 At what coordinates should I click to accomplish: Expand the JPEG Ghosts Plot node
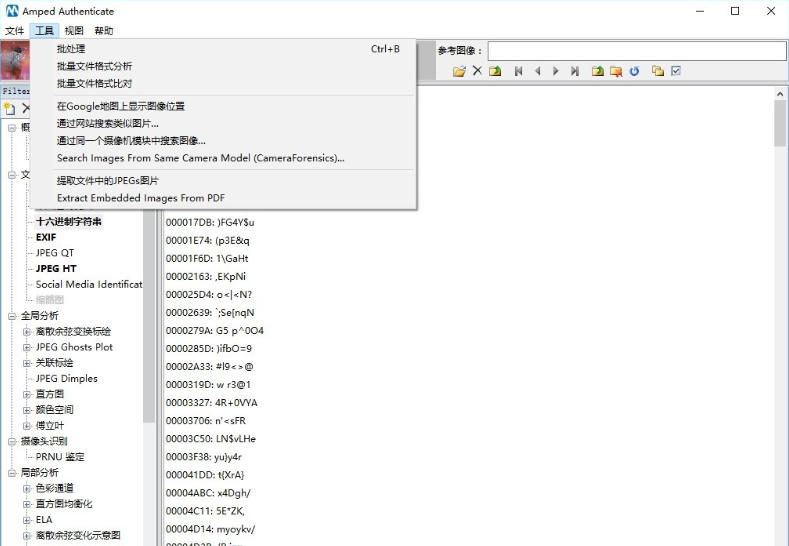coord(27,347)
